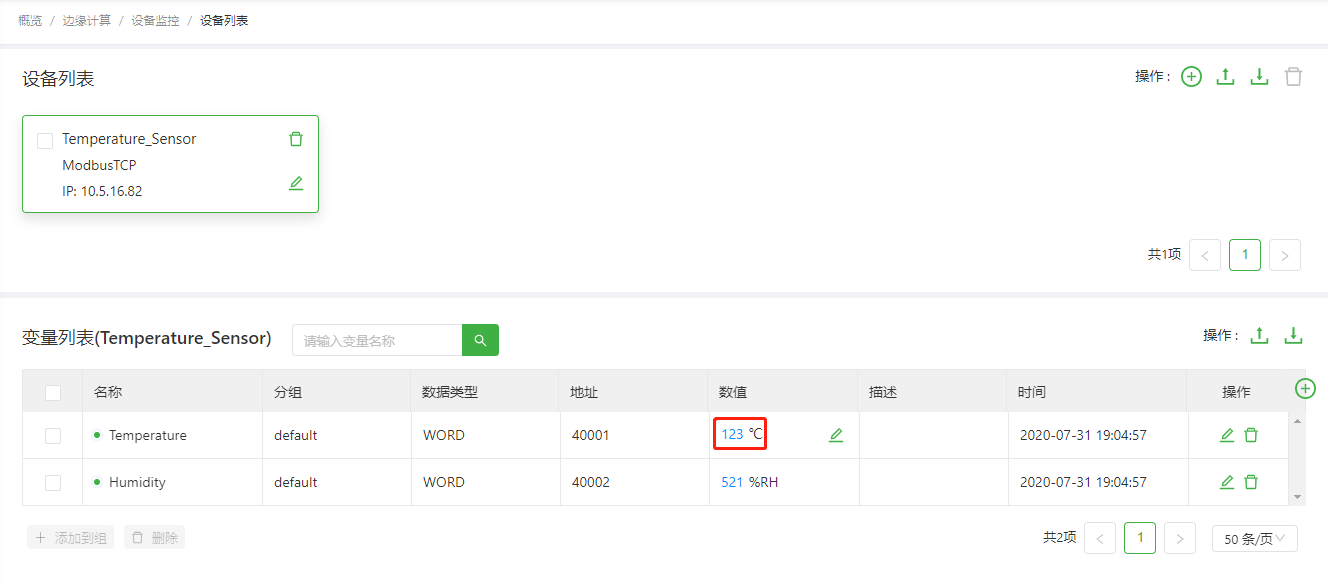Click IP: 10.5.16.82 text on device card
The width and height of the screenshot is (1328, 582).
[102, 191]
